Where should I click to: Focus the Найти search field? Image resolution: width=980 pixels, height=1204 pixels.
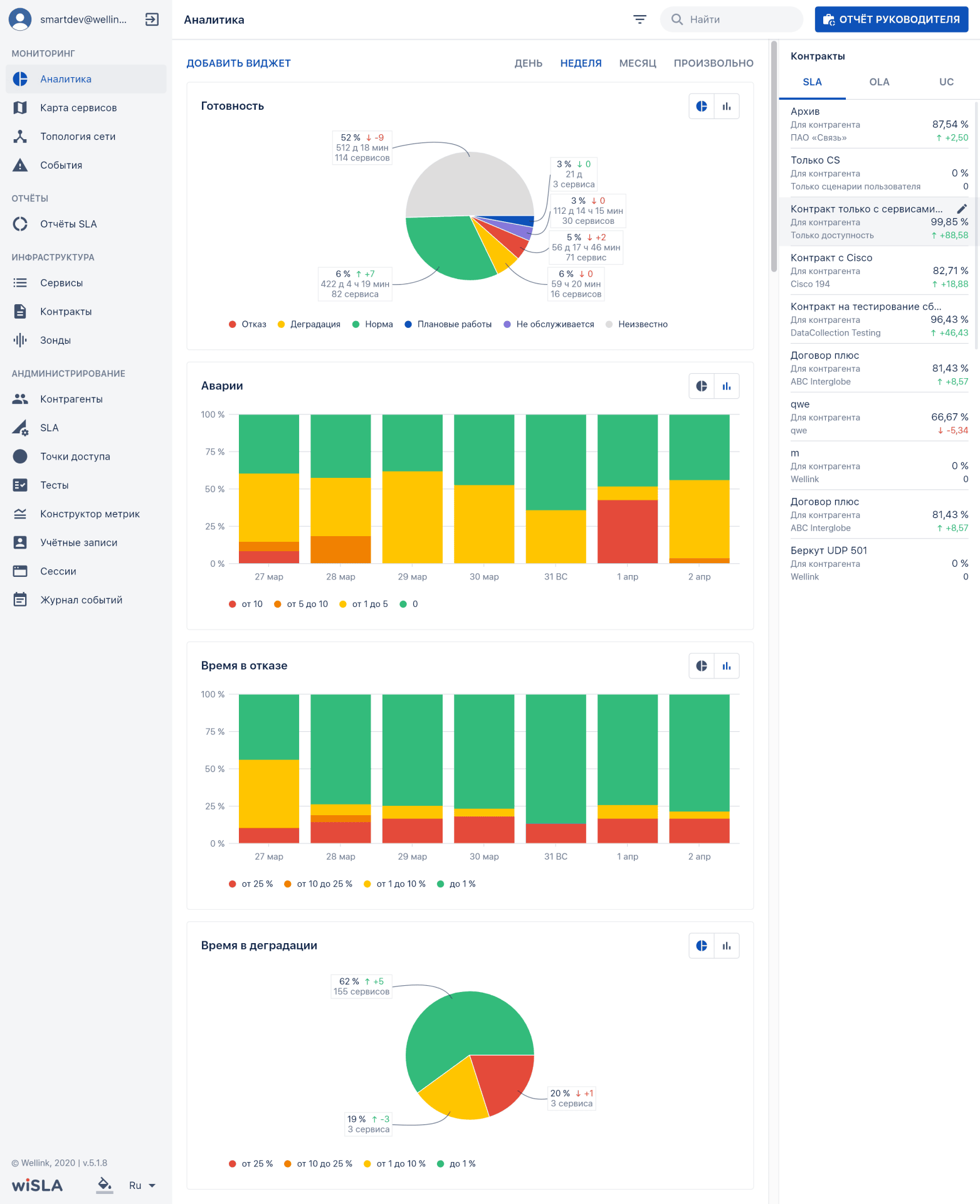click(x=740, y=19)
